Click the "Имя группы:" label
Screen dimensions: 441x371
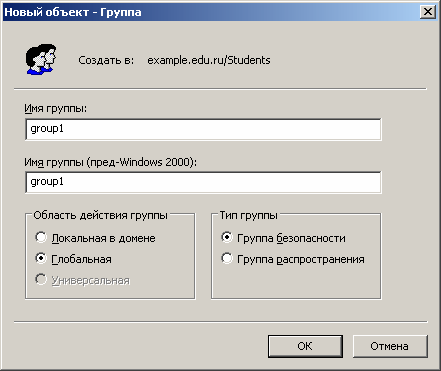tap(55, 108)
